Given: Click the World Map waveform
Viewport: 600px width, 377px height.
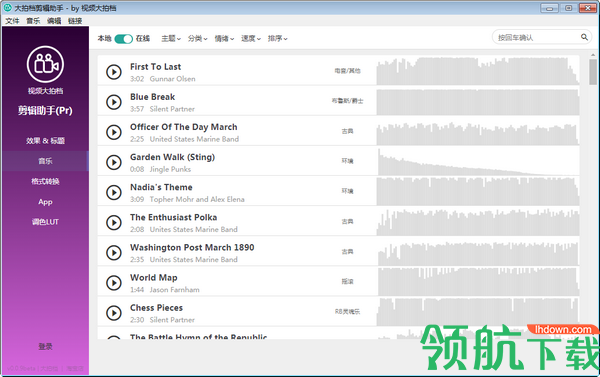Looking at the screenshot, I should pos(478,282).
